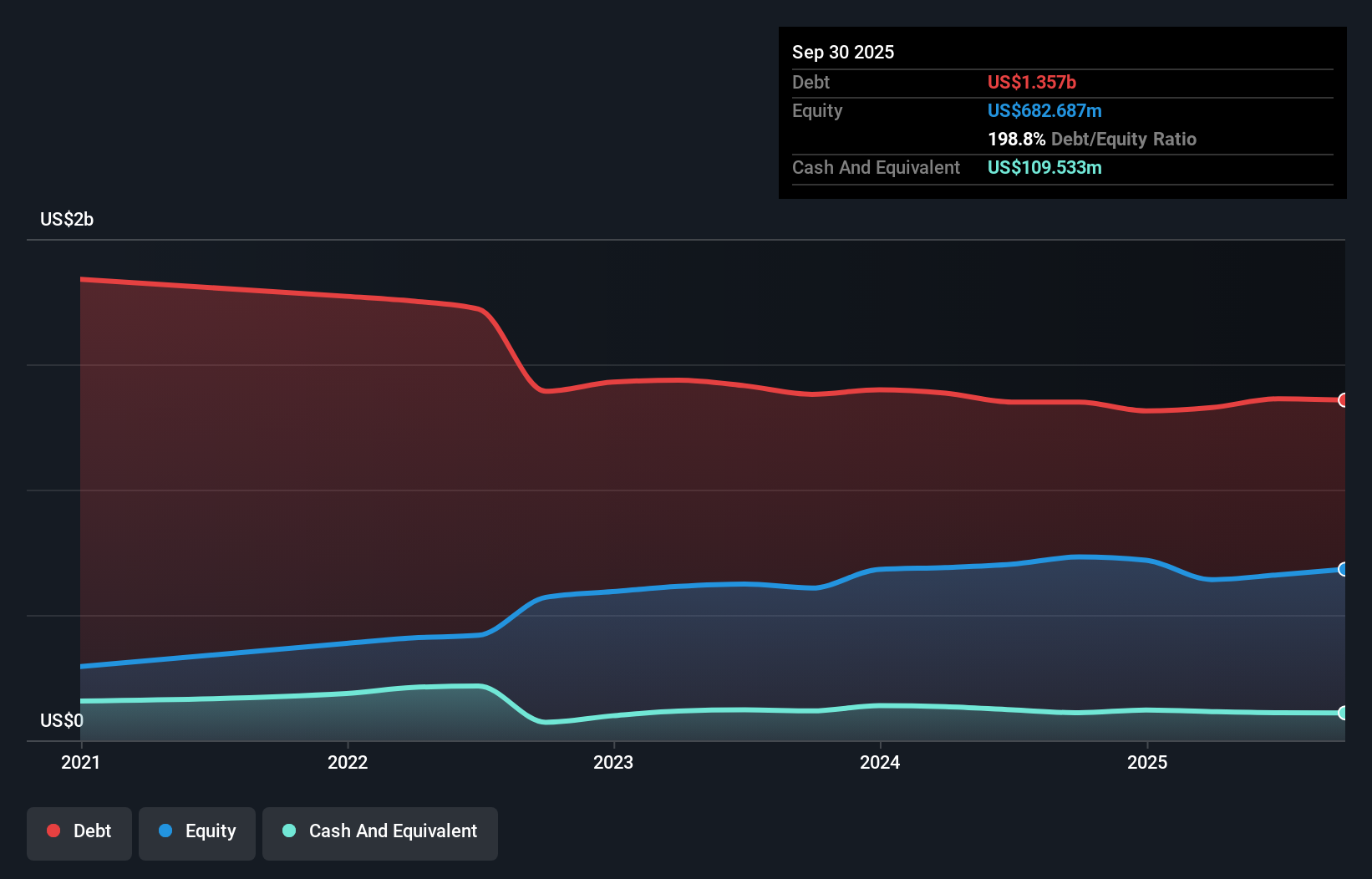Click the US$682.687m equity link
This screenshot has height=879, width=1372.
pos(1044,110)
